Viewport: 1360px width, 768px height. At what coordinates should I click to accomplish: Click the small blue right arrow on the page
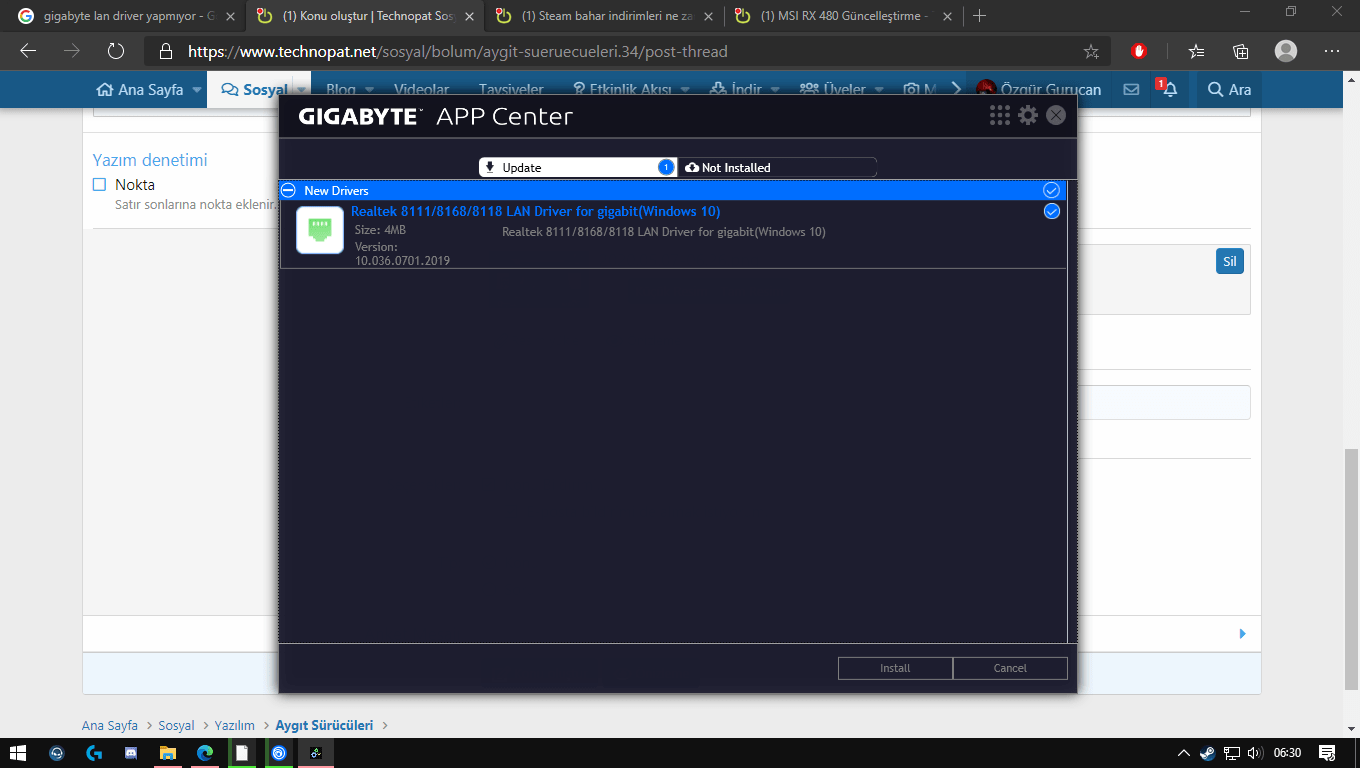1242,633
